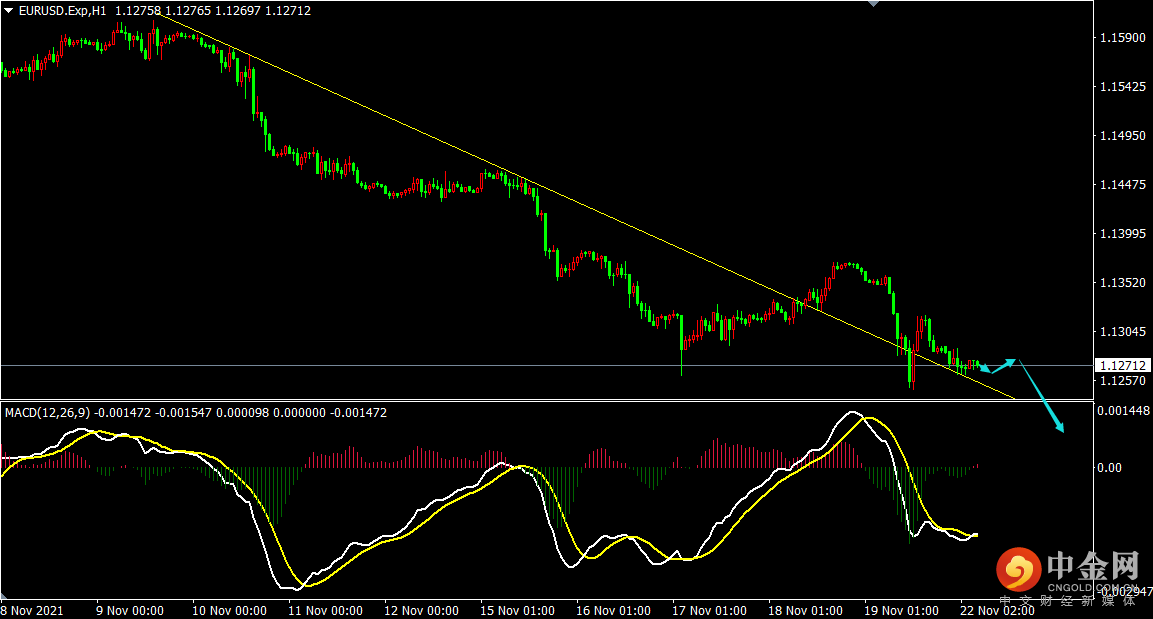This screenshot has height=619, width=1153.
Task: Click the 0.001448 MACD scale value
Action: (1124, 411)
